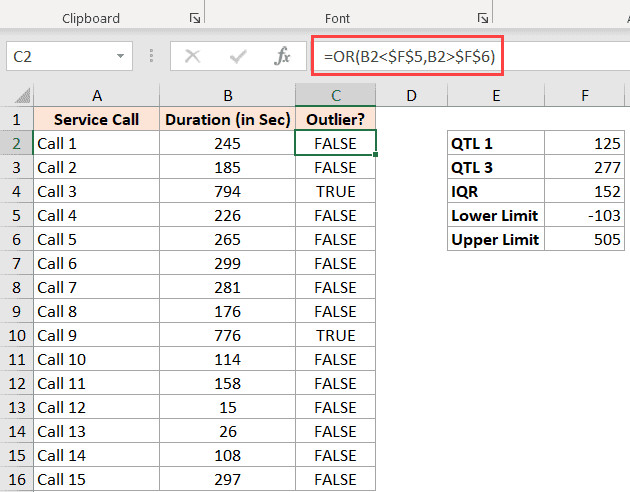Click the Enter checkmark icon in formula bar
Screen dimensions: 630x492
[238, 57]
